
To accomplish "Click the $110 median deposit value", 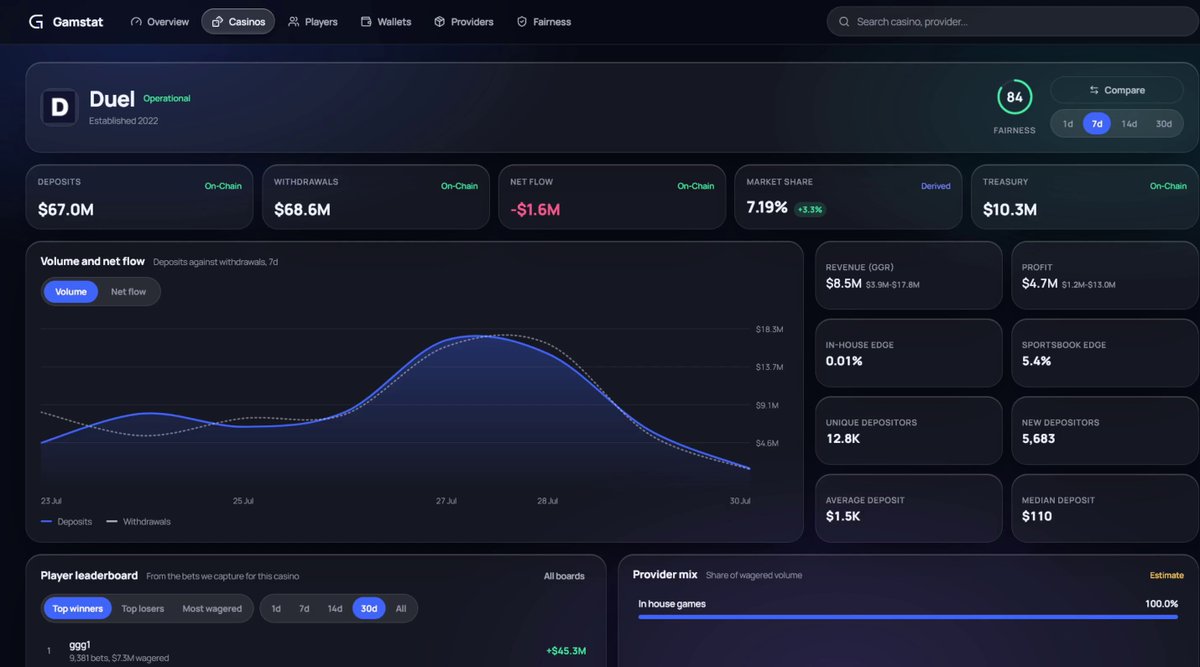I will tap(1037, 516).
